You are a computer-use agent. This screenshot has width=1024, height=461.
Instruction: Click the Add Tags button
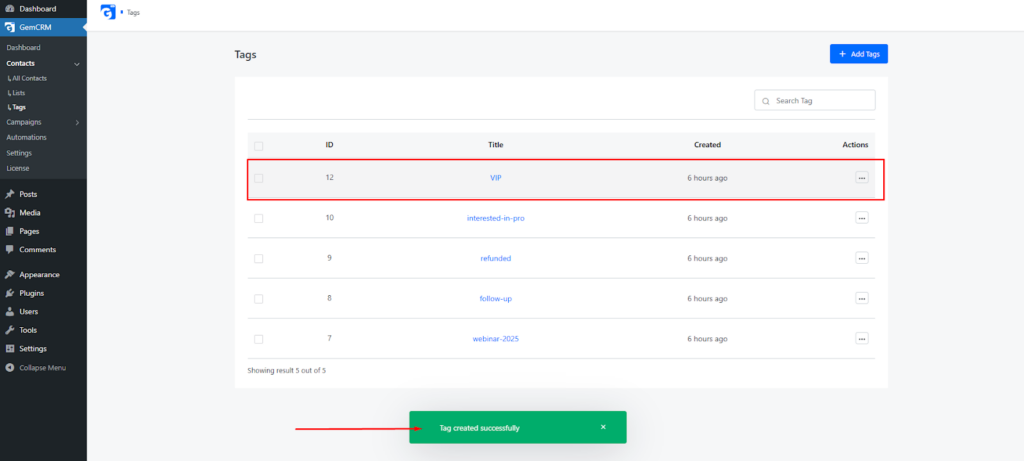click(x=859, y=54)
